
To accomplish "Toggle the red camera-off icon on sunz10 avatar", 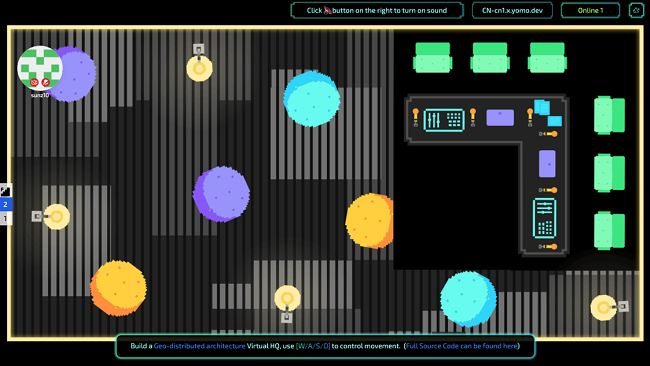I will coord(34,82).
